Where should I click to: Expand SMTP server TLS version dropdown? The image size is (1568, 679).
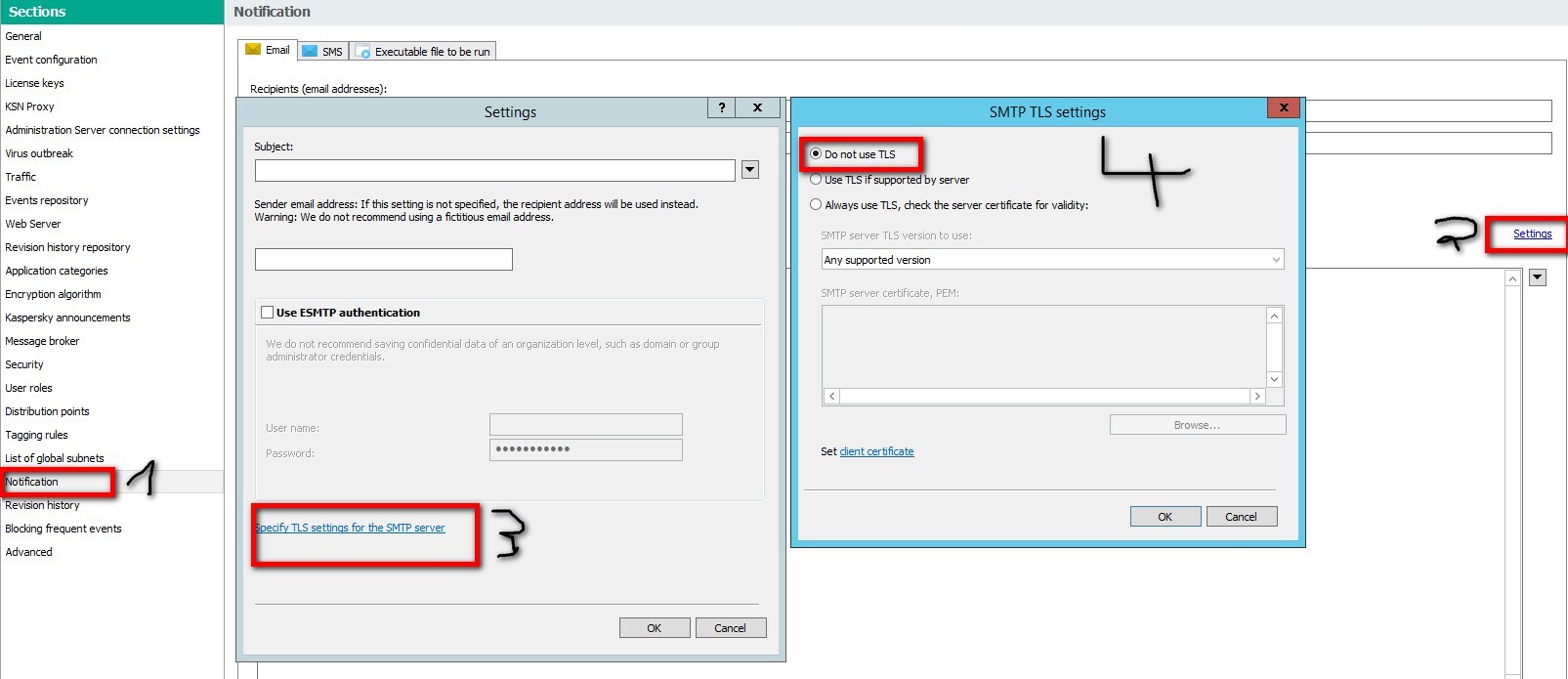[x=1275, y=260]
